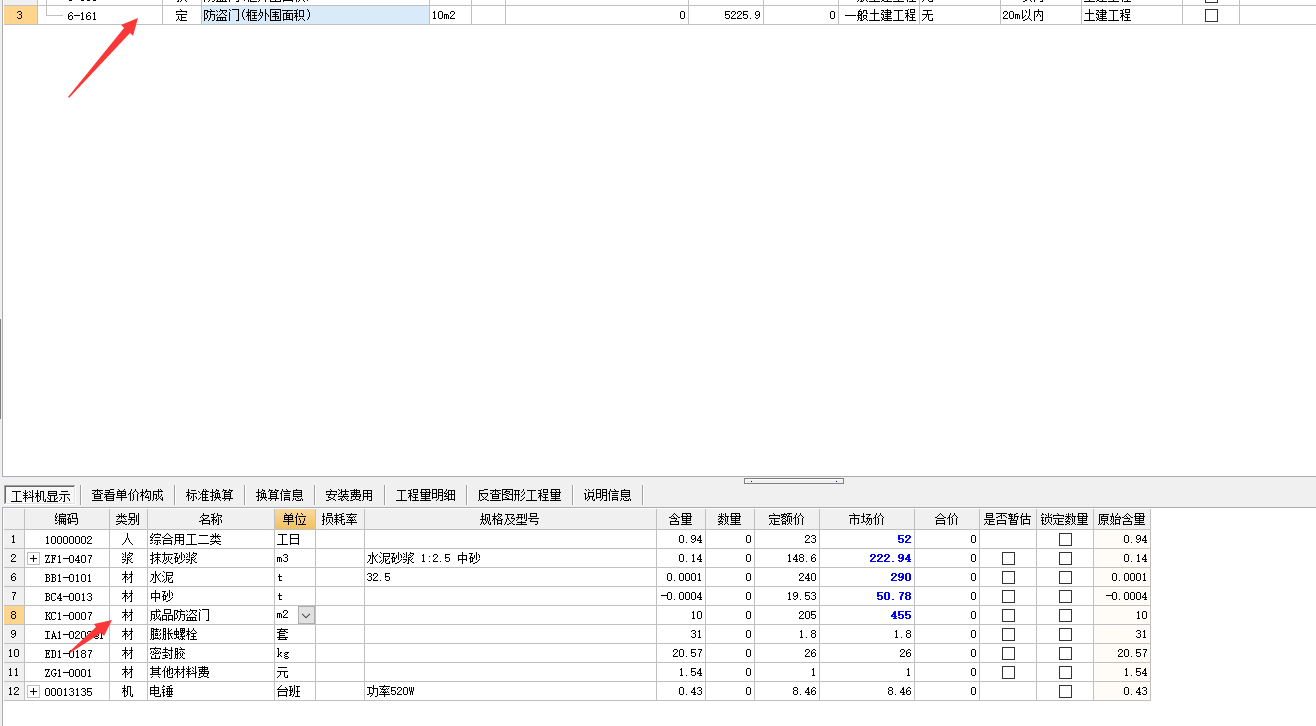Tick 锁定数量 for 成品防盗门
Viewport: 1316px width, 726px height.
point(1065,615)
